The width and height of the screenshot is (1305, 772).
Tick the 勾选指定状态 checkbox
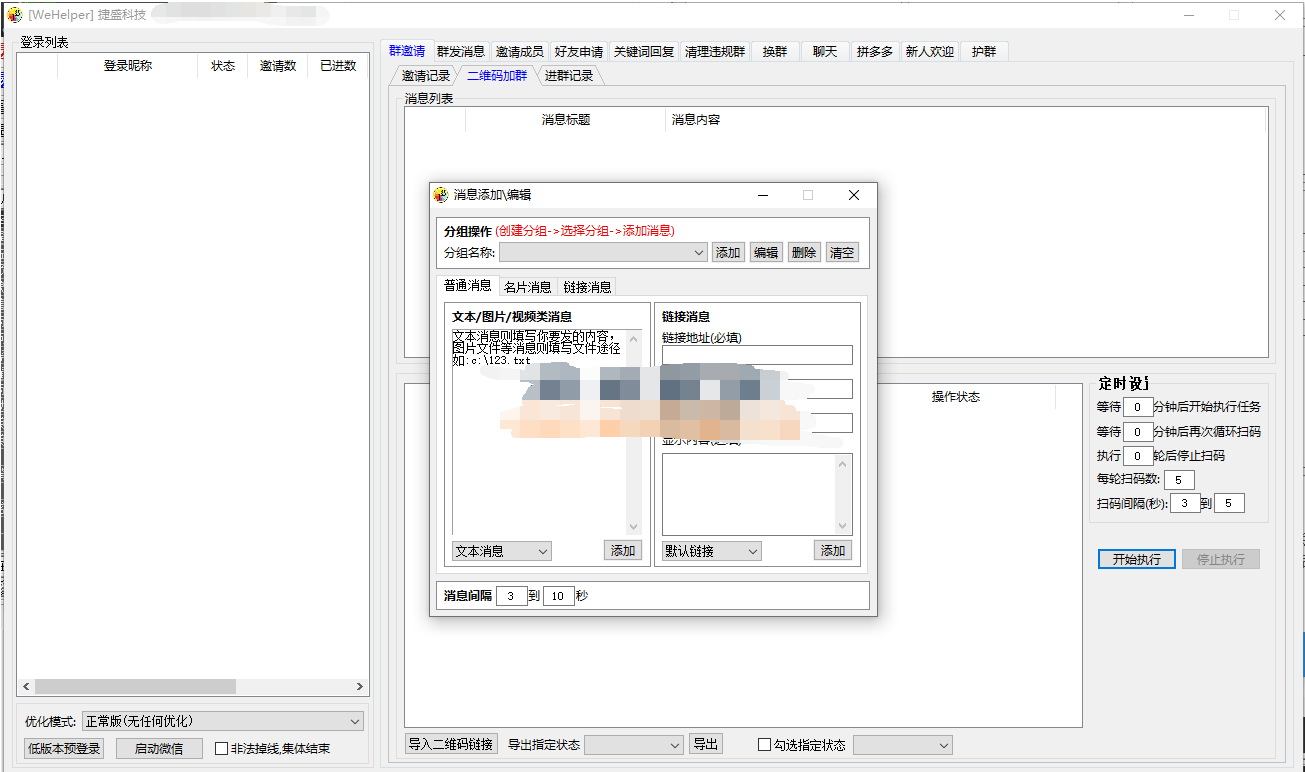765,745
